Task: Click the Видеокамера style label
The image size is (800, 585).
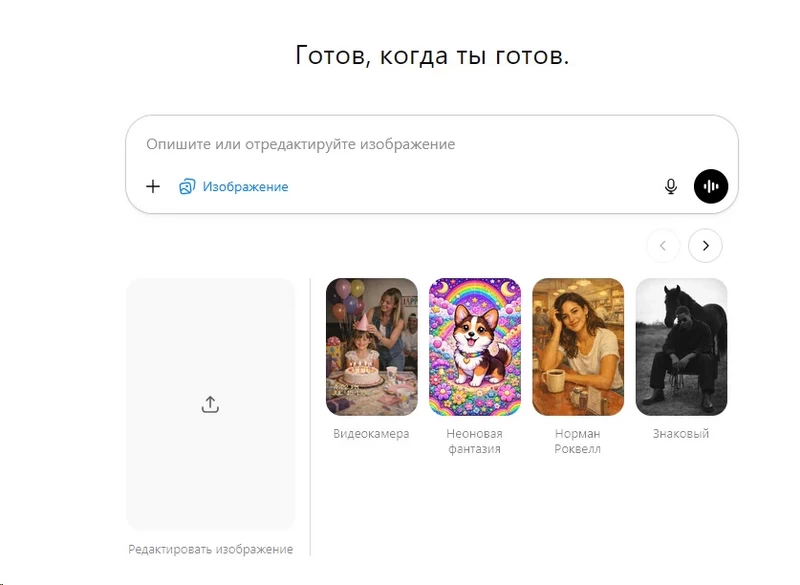Action: pyautogui.click(x=371, y=434)
